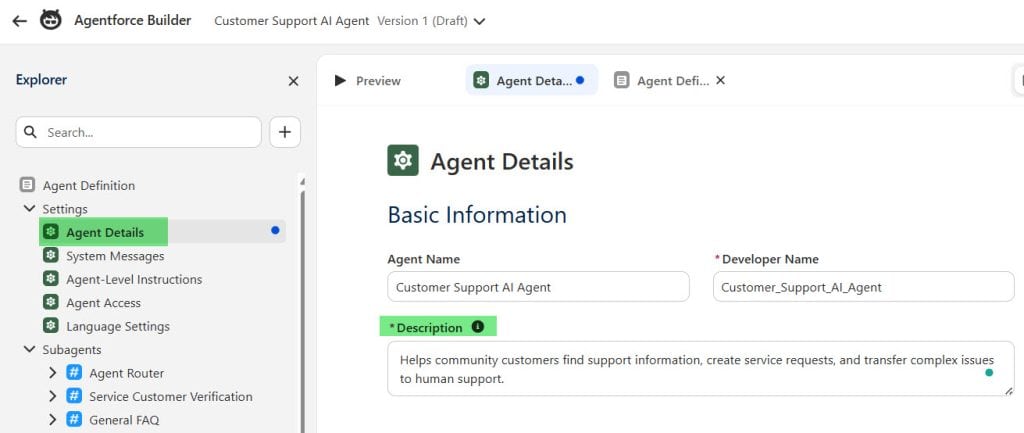The height and width of the screenshot is (433, 1024).
Task: Click the Agent Details tab gear icon
Action: click(481, 80)
